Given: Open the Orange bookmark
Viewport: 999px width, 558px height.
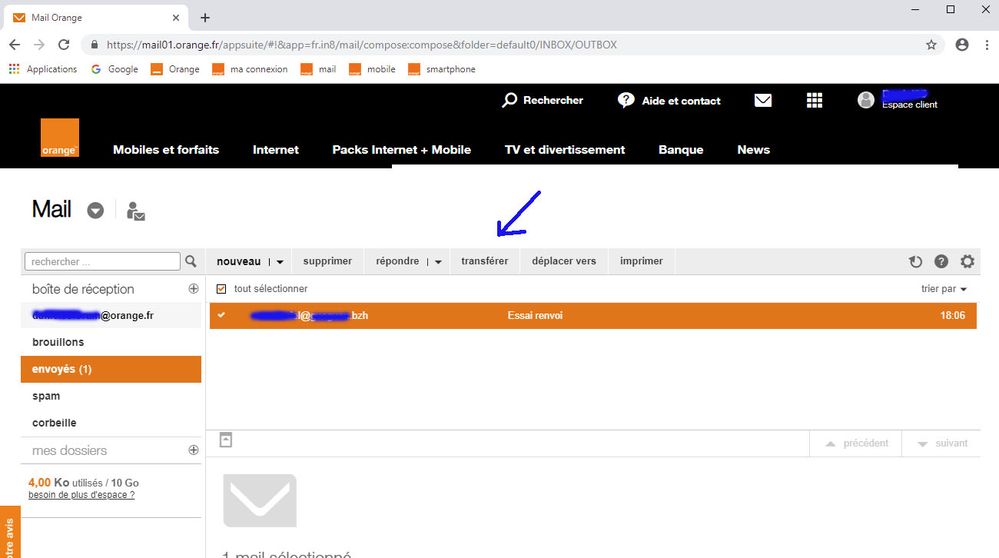Looking at the screenshot, I should [175, 69].
